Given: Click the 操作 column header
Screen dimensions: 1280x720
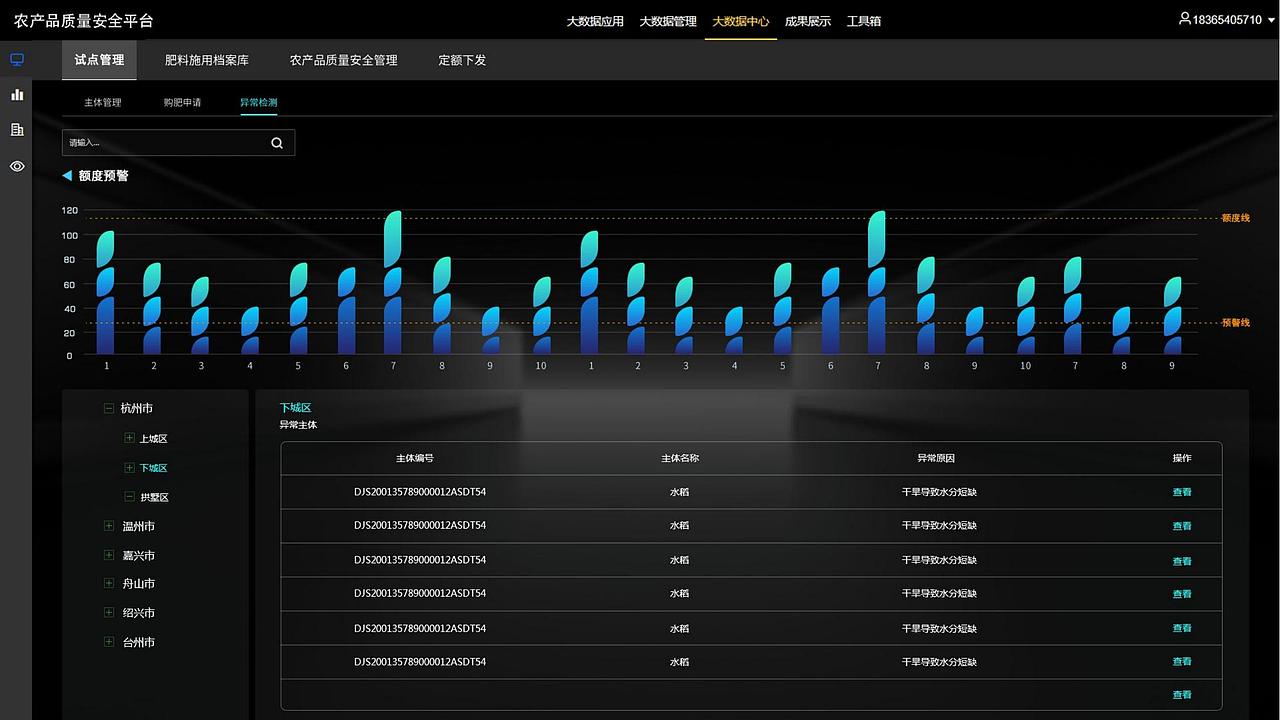Looking at the screenshot, I should point(1182,458).
